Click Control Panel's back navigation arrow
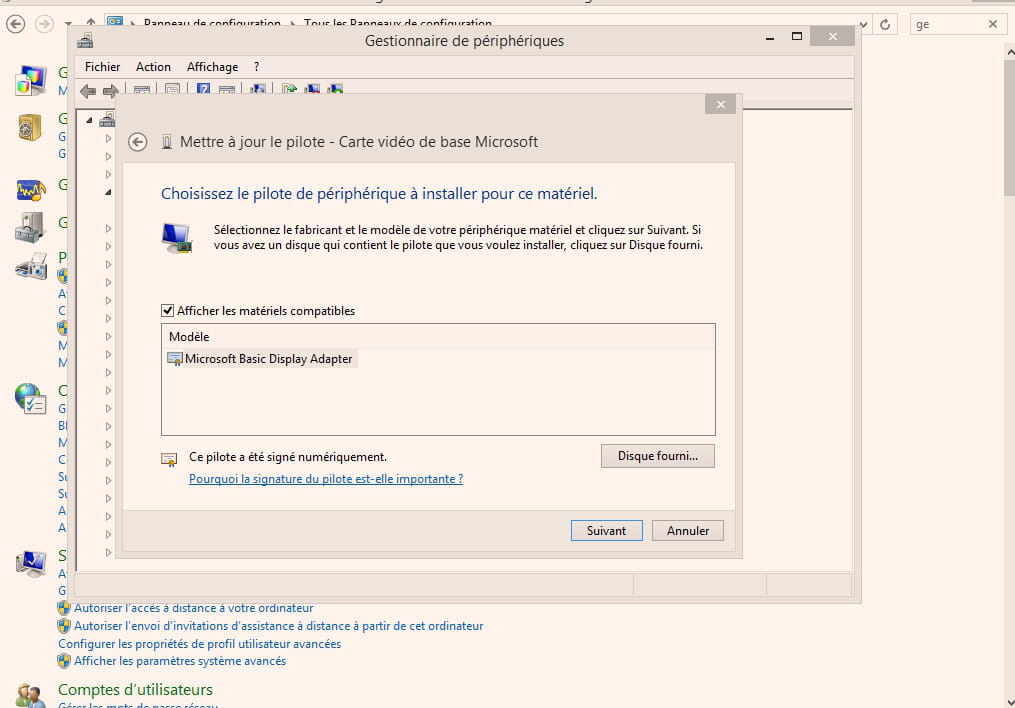The height and width of the screenshot is (708, 1015). pos(16,24)
